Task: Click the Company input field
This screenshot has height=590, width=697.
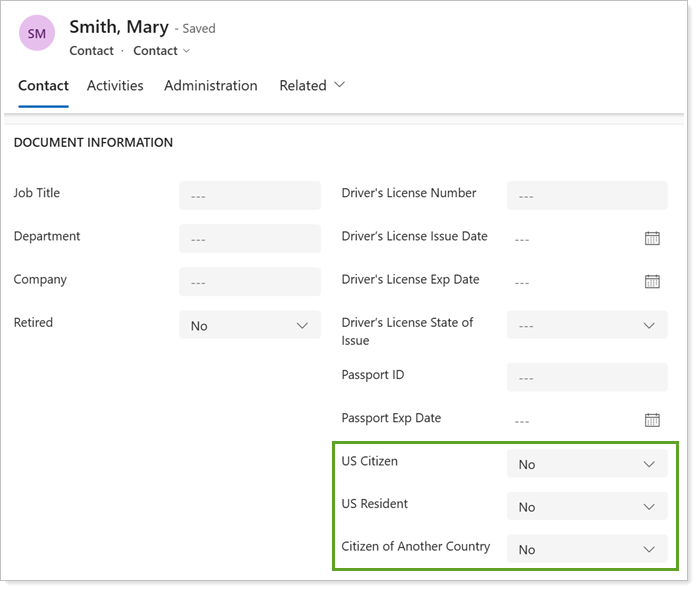Action: (x=250, y=282)
